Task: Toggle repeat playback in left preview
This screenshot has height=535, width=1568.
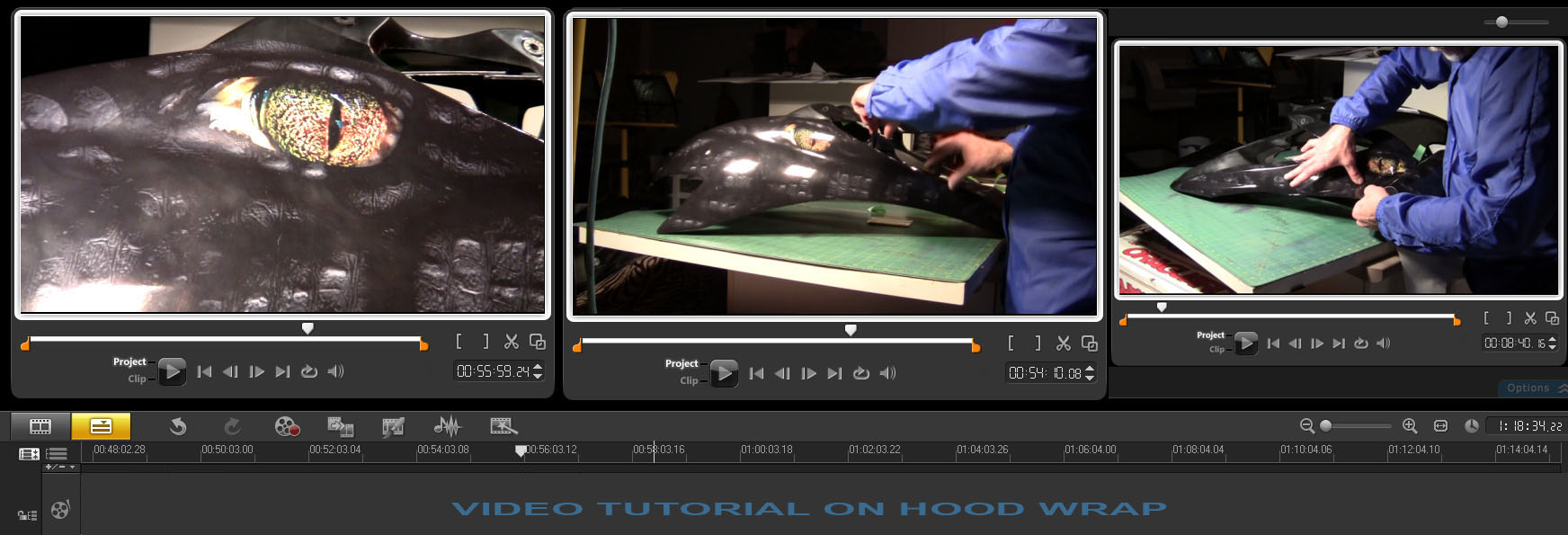Action: [x=309, y=371]
